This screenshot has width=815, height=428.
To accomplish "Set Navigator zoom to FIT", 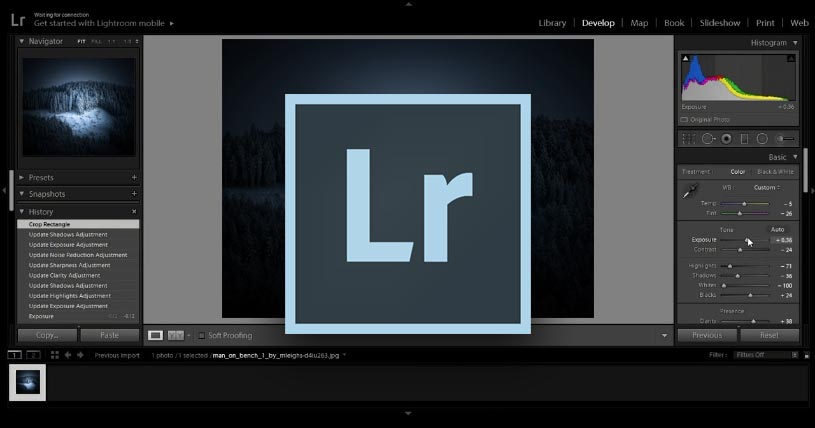I will pos(81,41).
